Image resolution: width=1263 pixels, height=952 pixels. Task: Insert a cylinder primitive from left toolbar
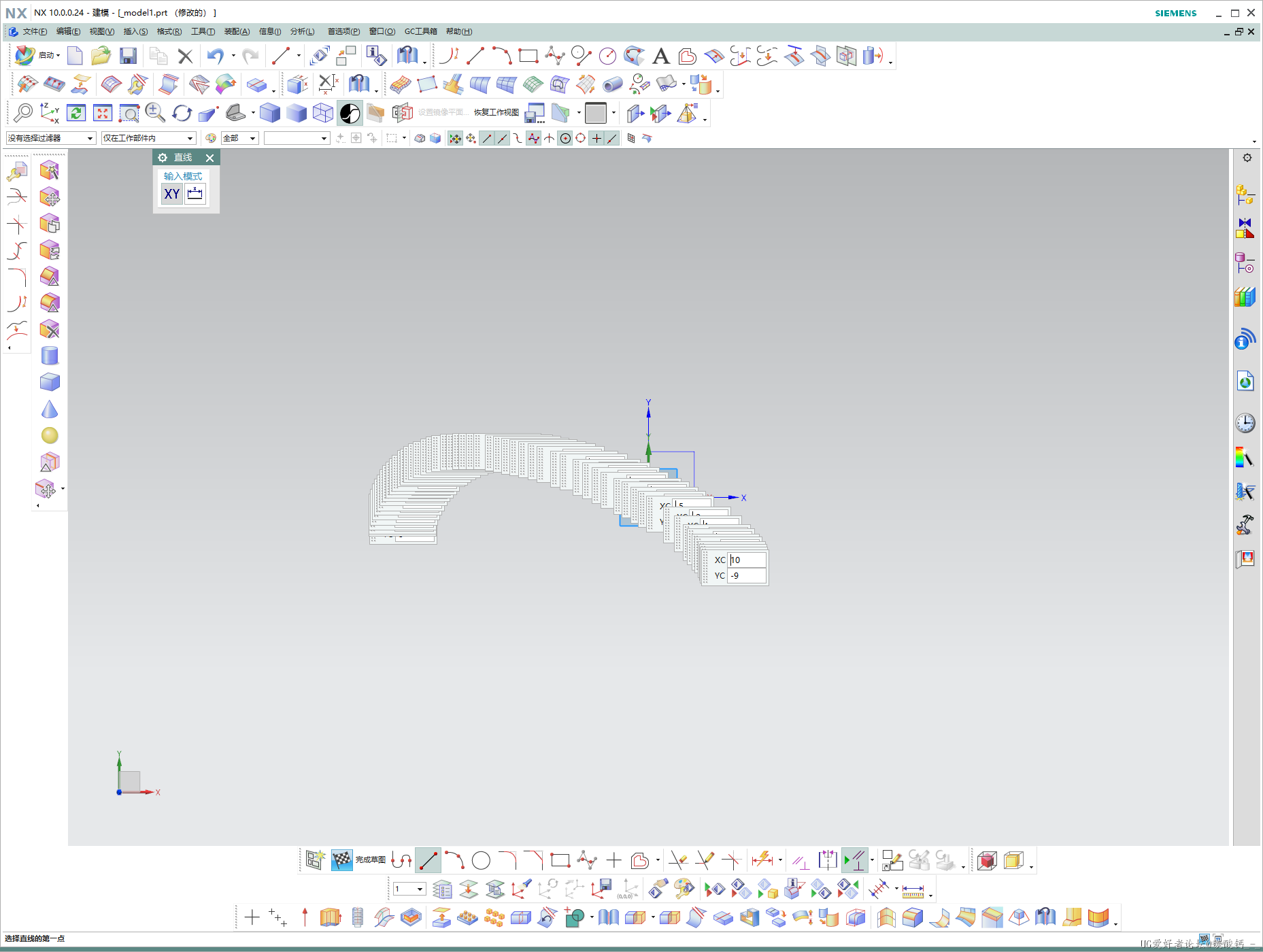click(50, 356)
